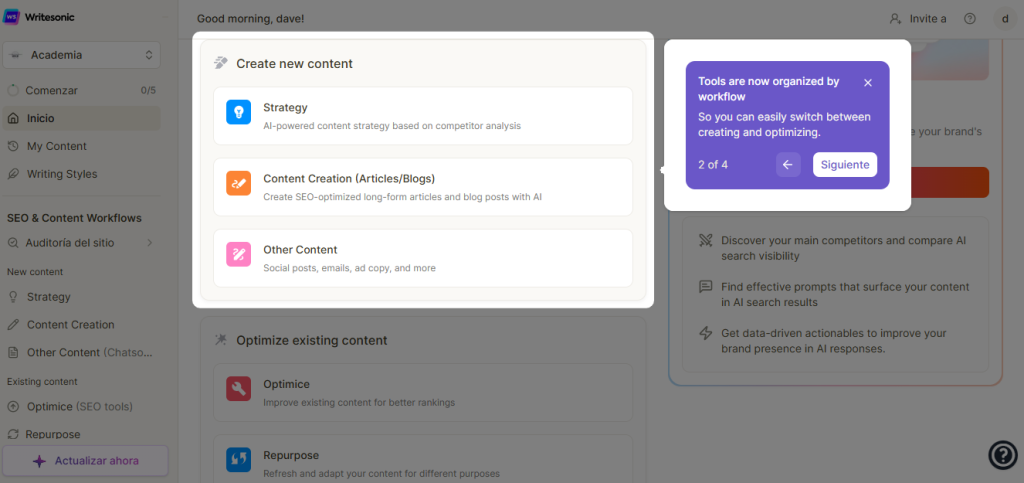This screenshot has height=483, width=1024.
Task: Go back with tour previous arrow
Action: 788,165
